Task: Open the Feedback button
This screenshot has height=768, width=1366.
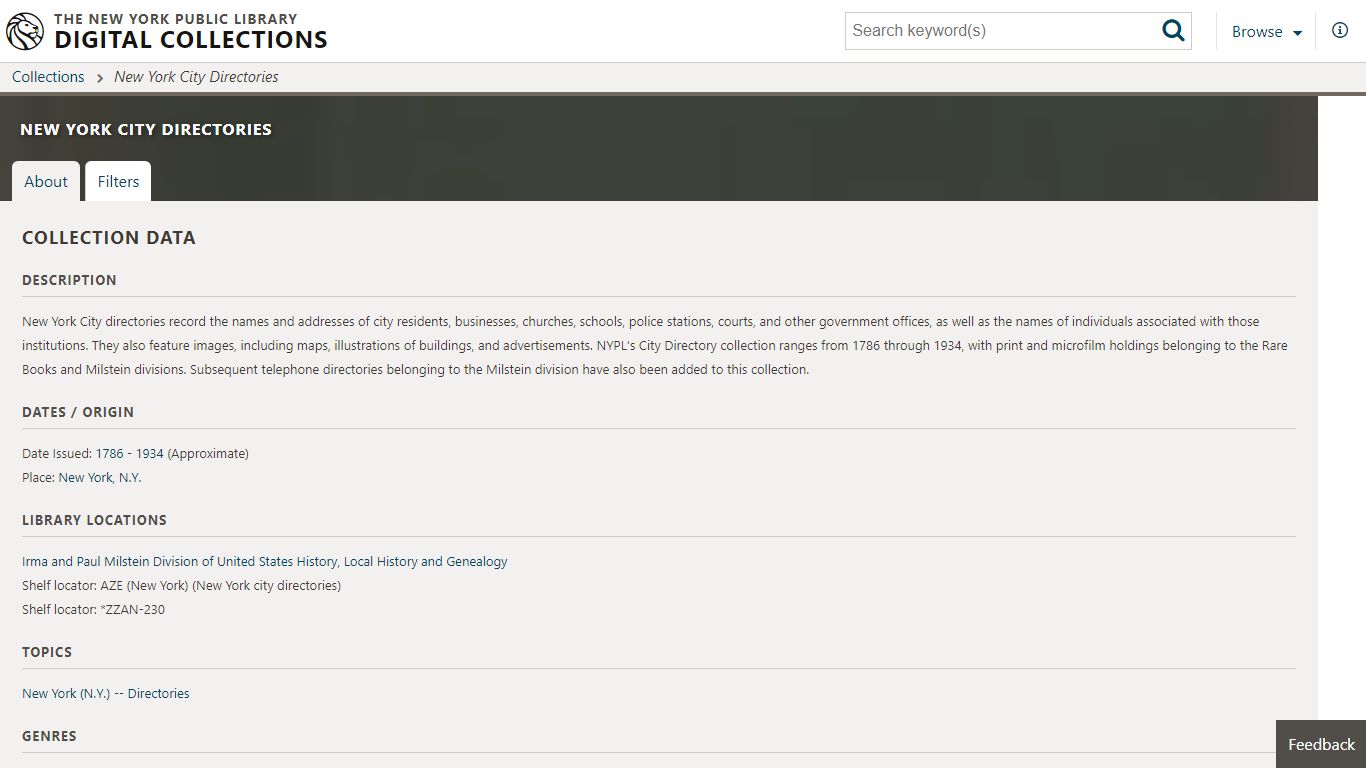Action: tap(1321, 744)
